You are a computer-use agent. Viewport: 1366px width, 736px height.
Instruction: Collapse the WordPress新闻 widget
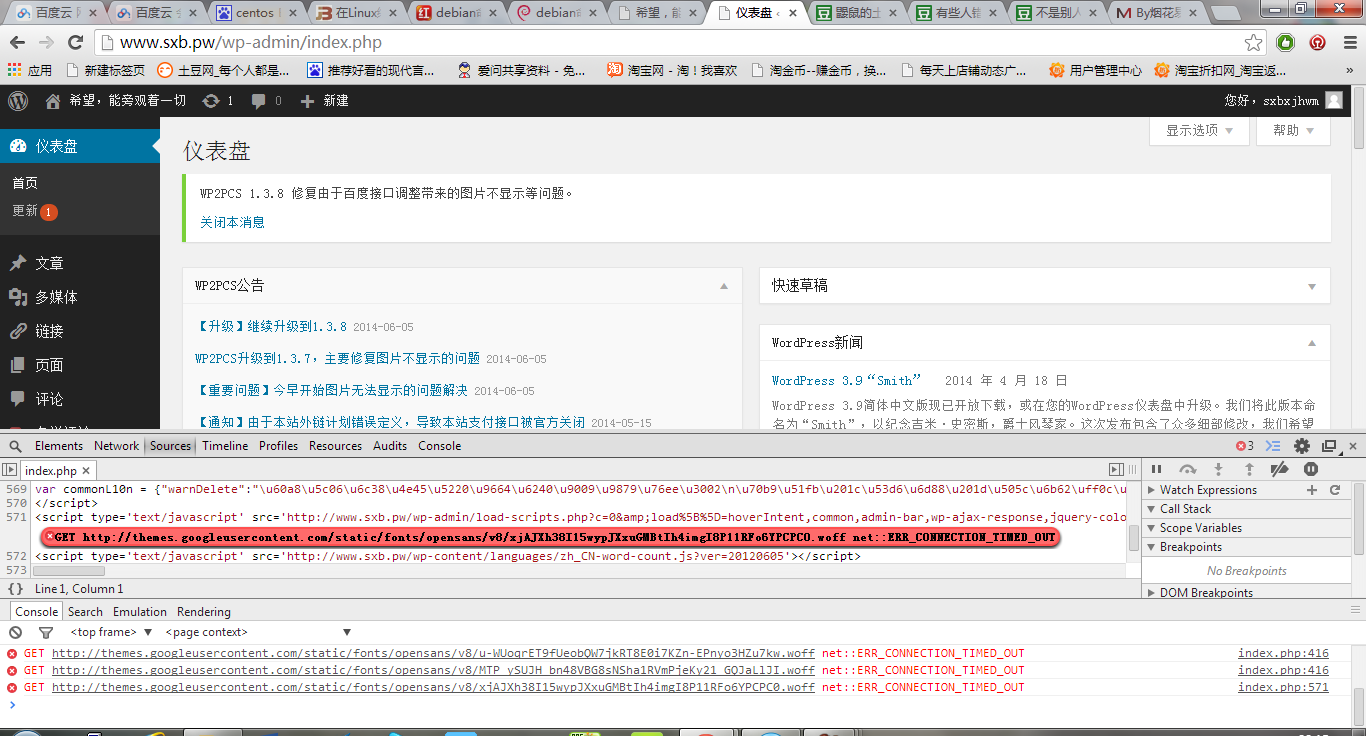(x=1312, y=343)
